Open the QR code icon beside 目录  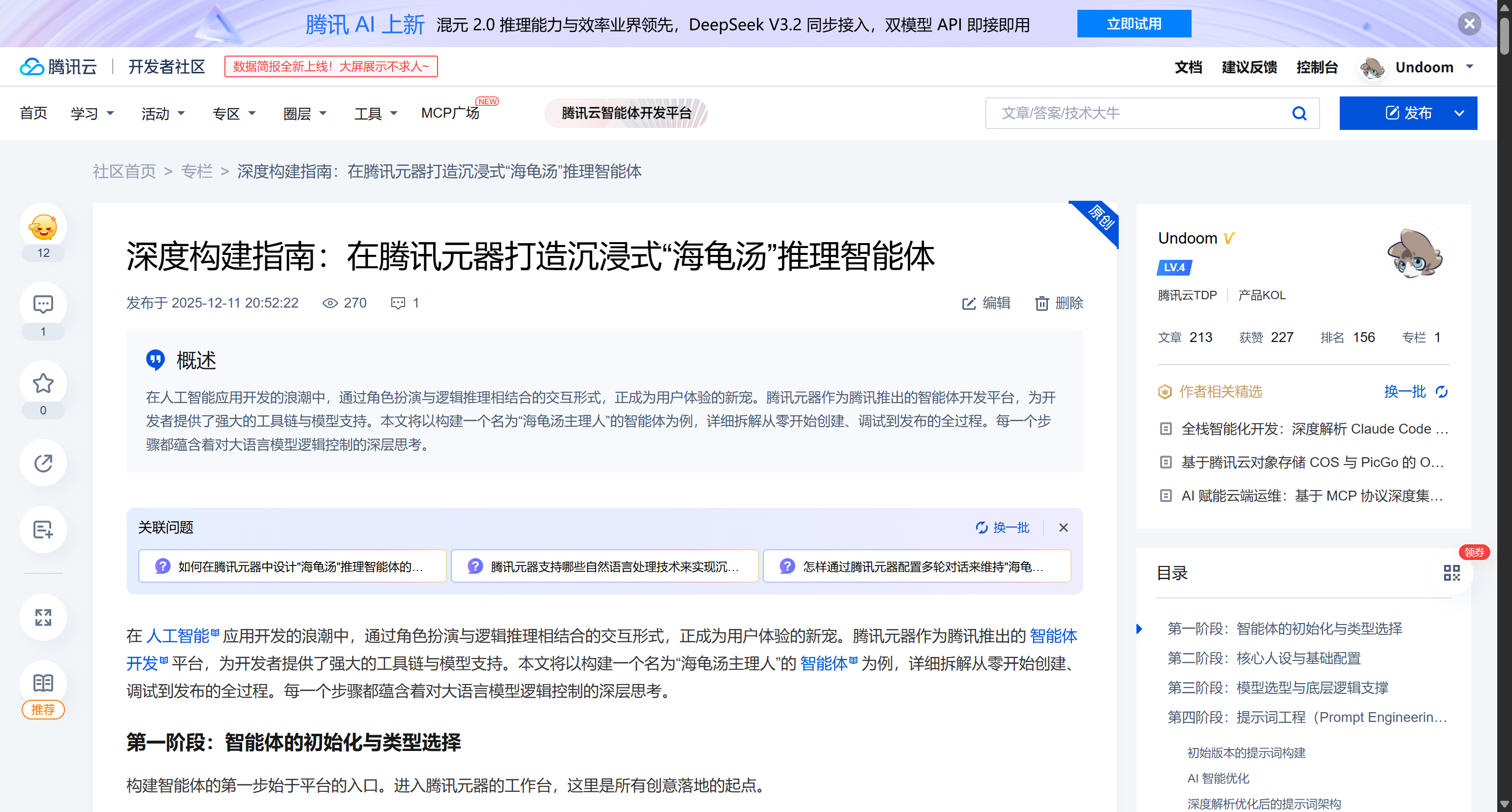tap(1451, 573)
